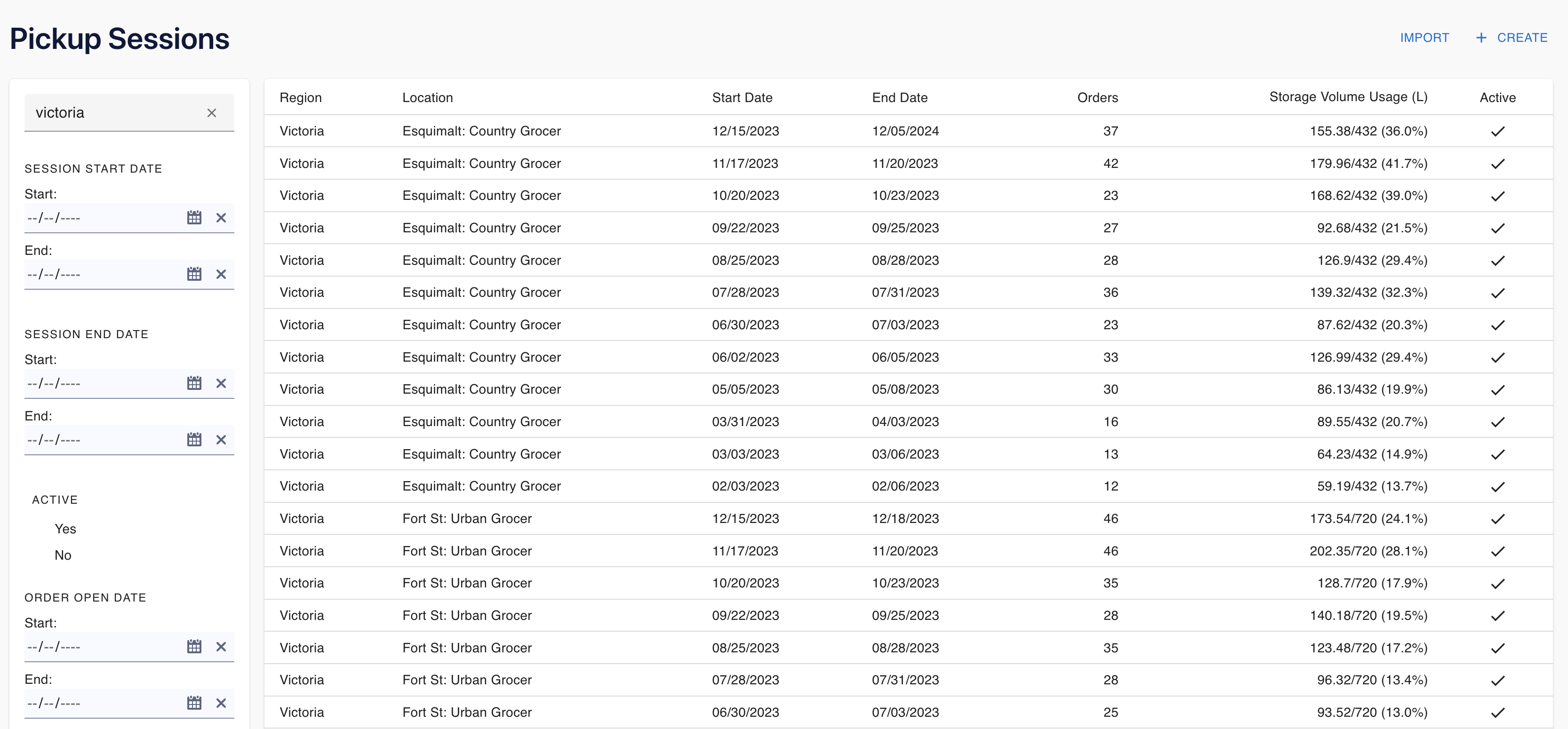Filter active sessions by Yes
This screenshot has height=729, width=1568.
tap(65, 529)
